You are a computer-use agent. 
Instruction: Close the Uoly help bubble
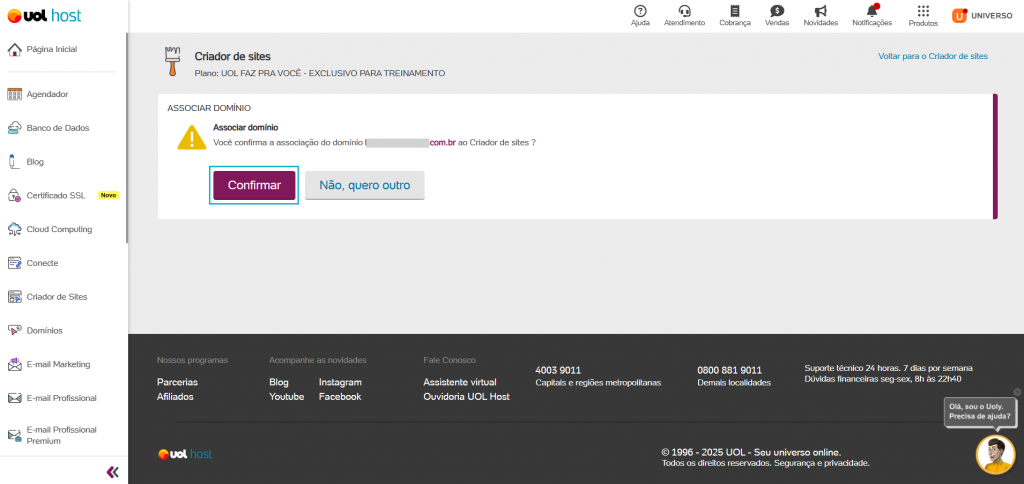coord(1016,392)
